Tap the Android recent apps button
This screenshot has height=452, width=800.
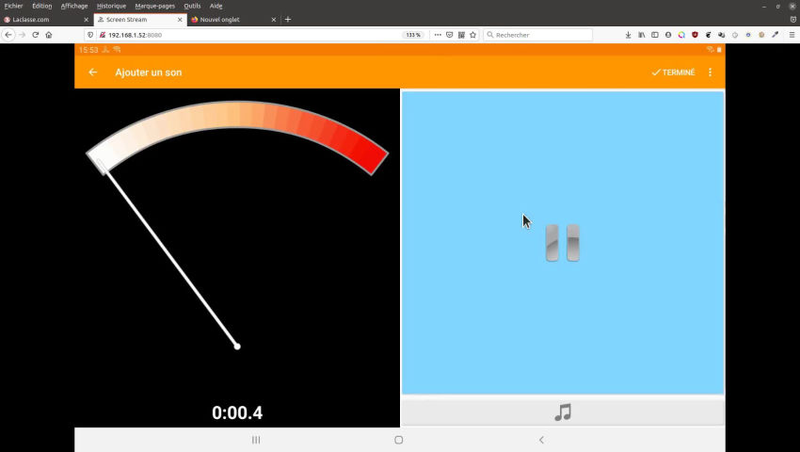pos(256,440)
